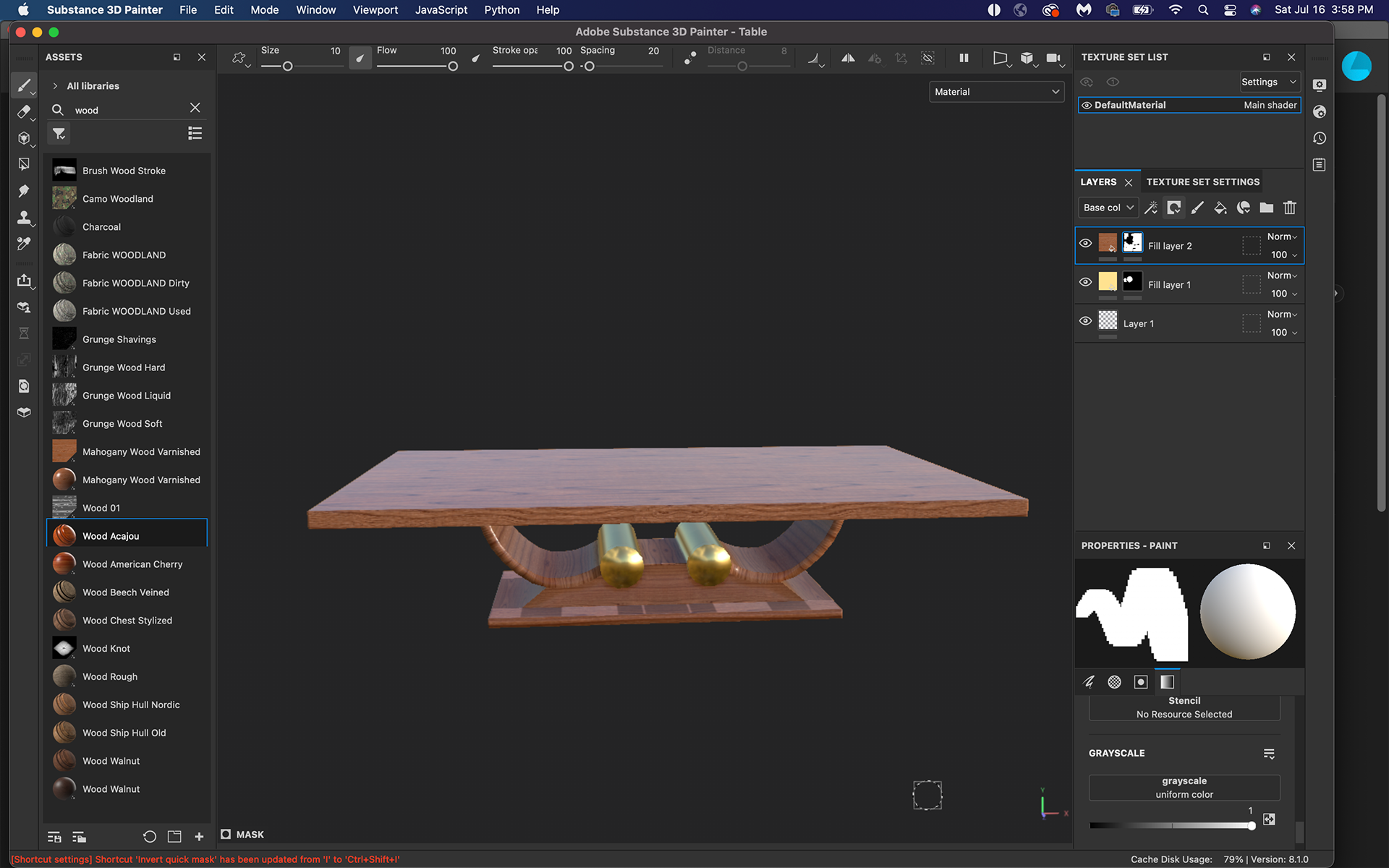The image size is (1389, 868).
Task: Open the export textures icon in sidebar
Action: coord(24,281)
